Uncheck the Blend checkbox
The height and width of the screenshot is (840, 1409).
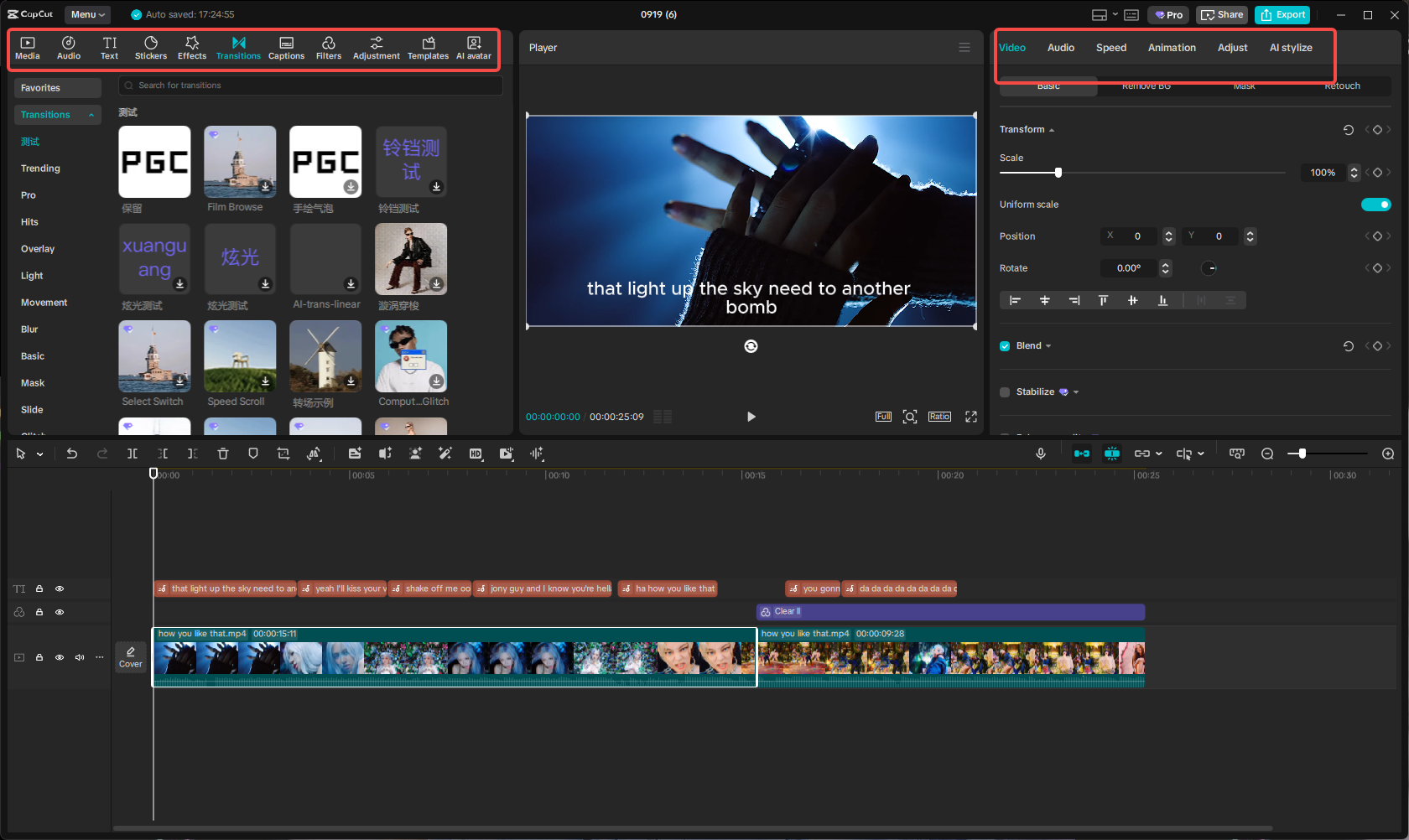(1005, 346)
